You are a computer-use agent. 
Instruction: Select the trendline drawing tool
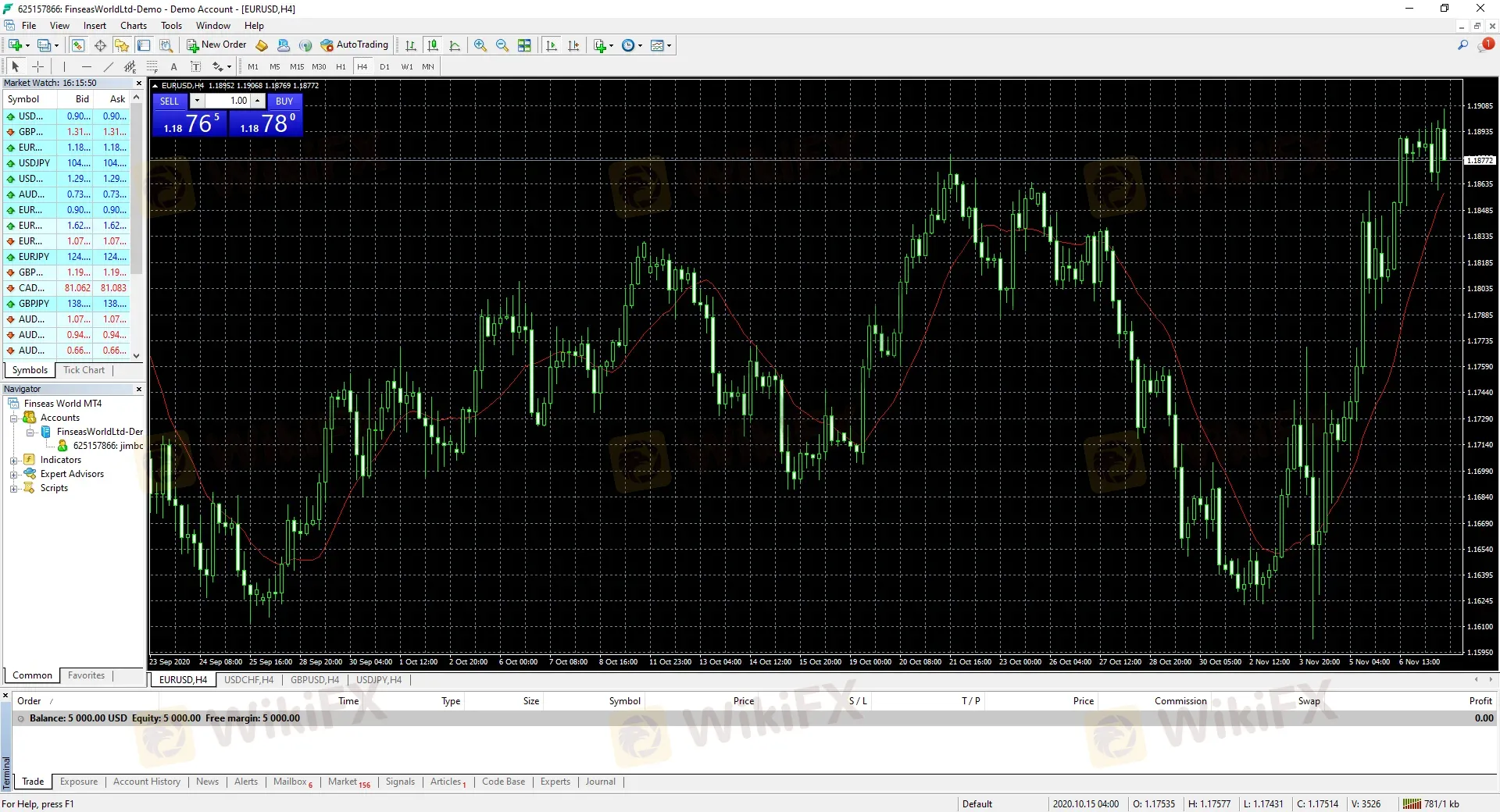point(109,67)
